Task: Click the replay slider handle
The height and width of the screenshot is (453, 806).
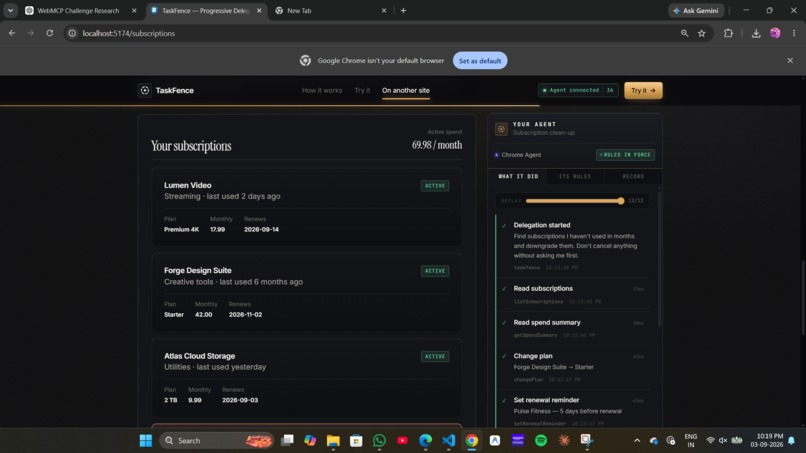Action: (x=620, y=201)
